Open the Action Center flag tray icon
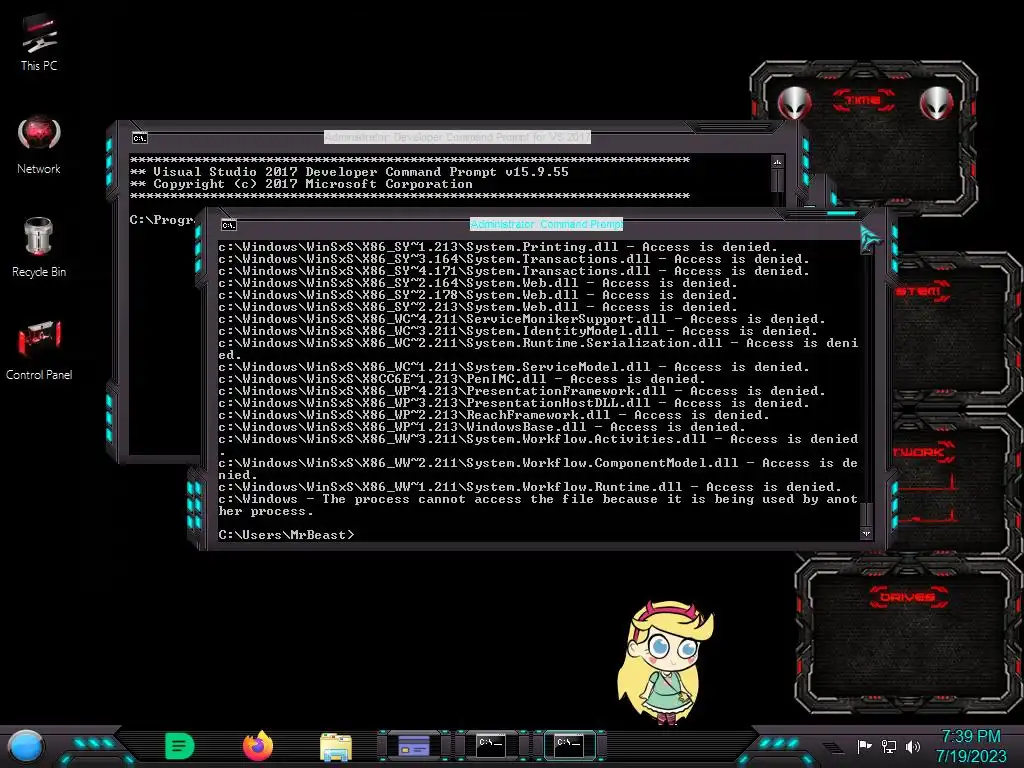Screen dimensions: 1024x768 click(x=864, y=746)
